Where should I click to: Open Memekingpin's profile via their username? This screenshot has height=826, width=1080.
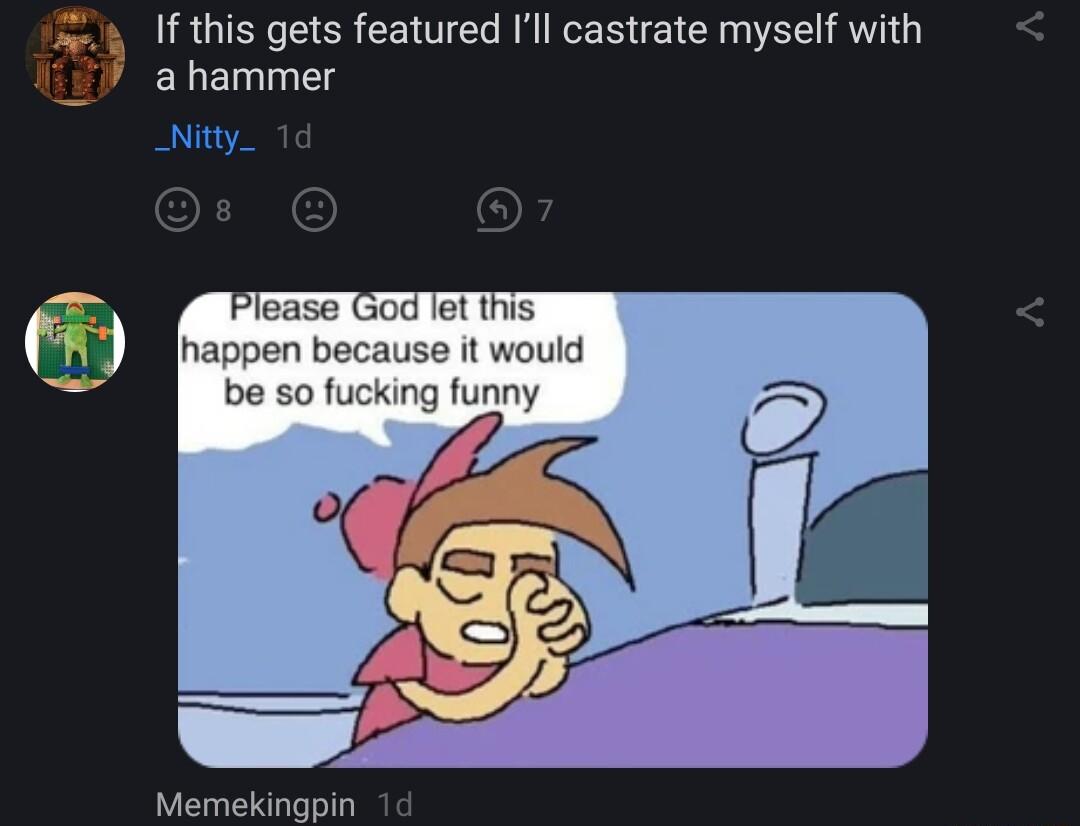coord(253,803)
